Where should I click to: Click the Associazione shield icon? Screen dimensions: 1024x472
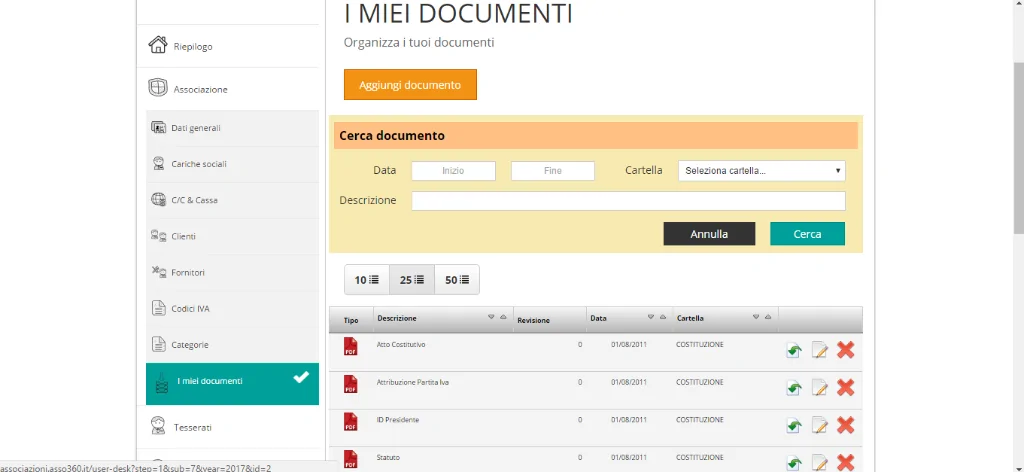(x=157, y=87)
